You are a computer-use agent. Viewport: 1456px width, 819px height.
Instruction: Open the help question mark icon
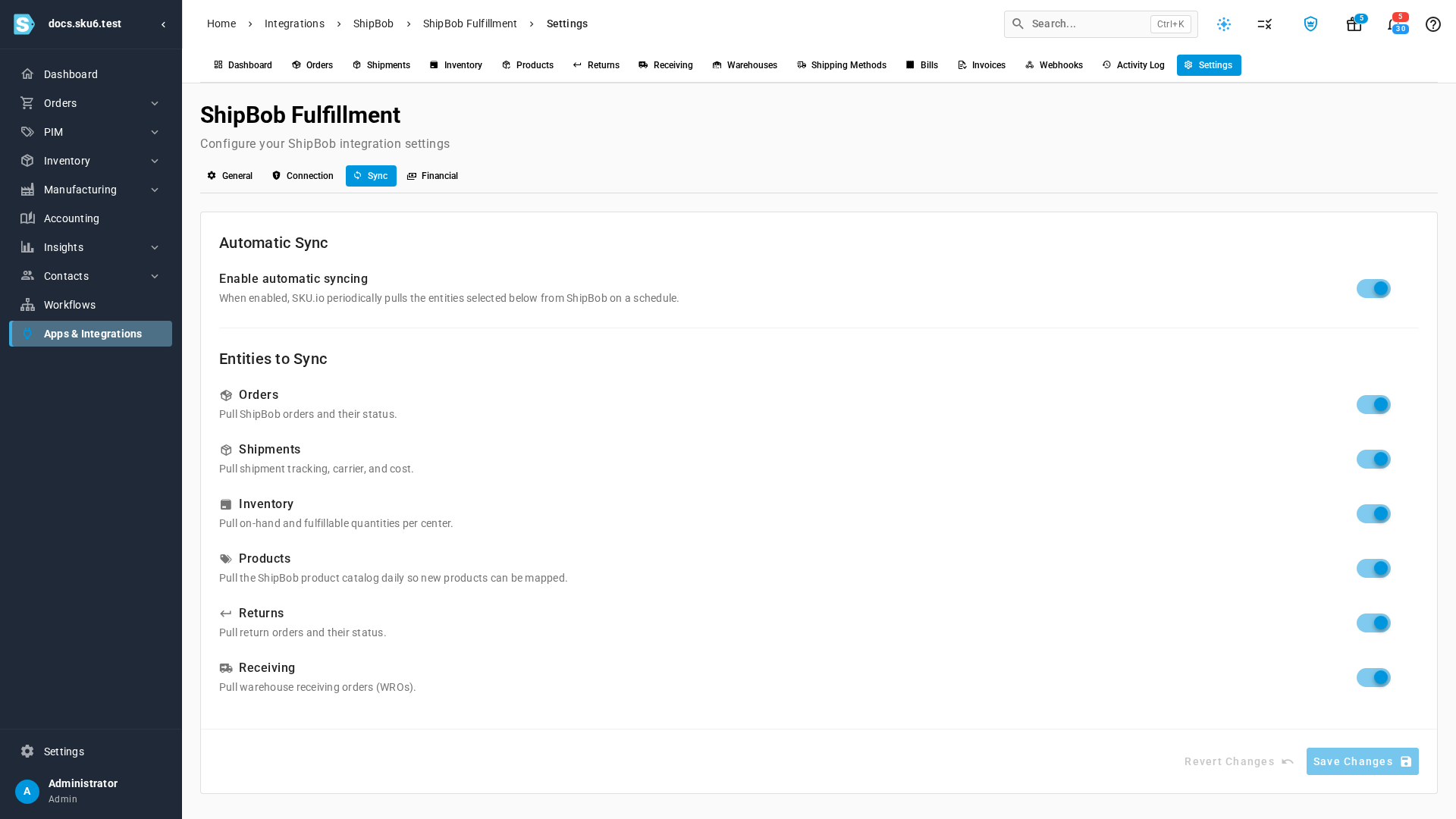coord(1433,24)
